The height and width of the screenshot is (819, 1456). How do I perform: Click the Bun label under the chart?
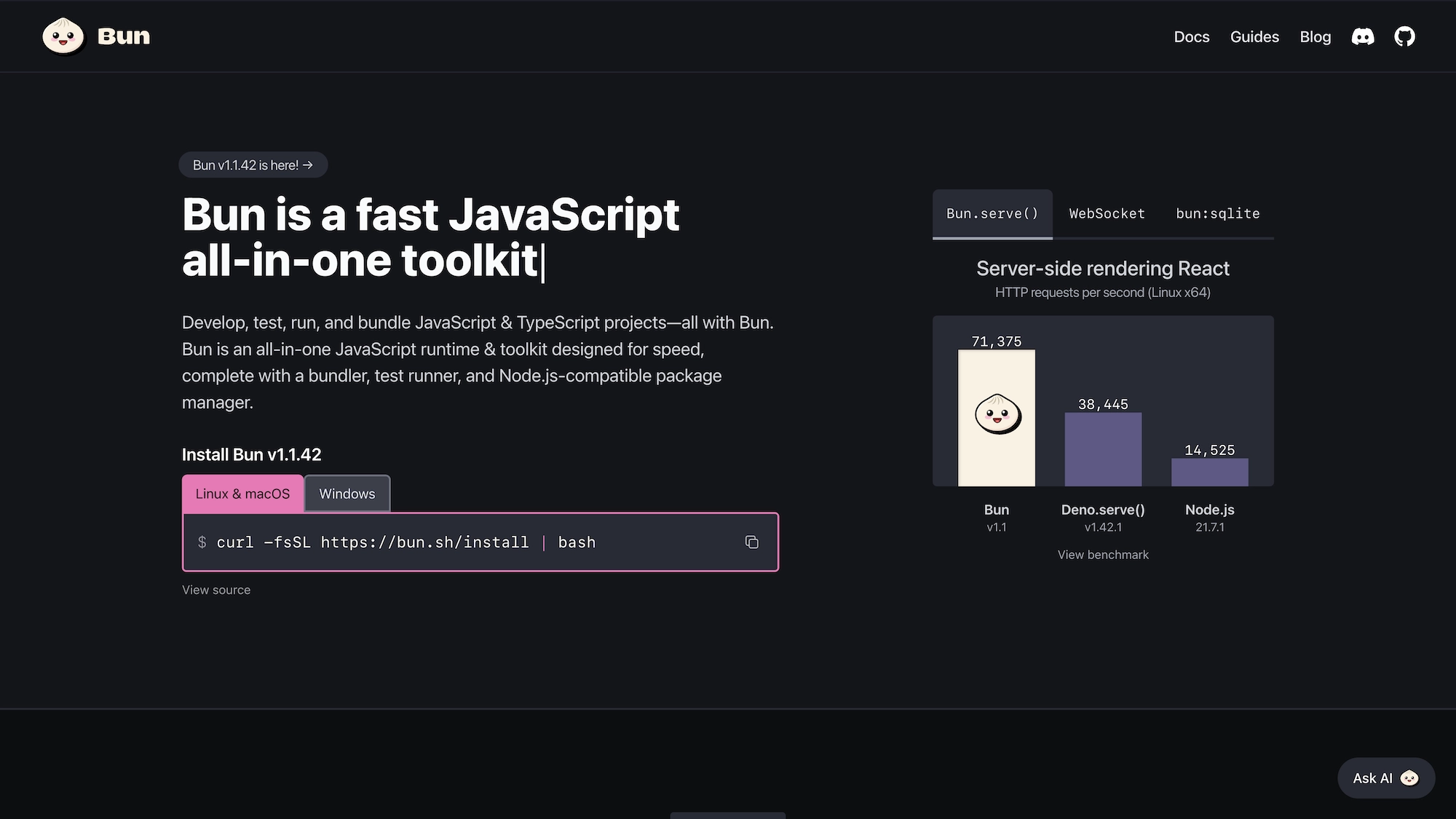(997, 510)
